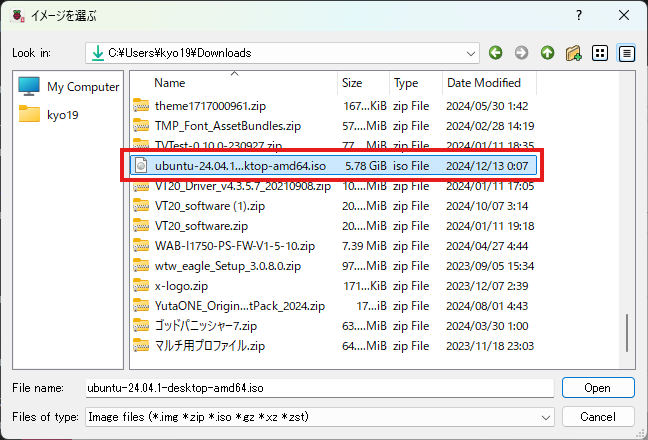Click the vertical scrollbar of file list
The height and width of the screenshot is (440, 648).
[x=627, y=332]
